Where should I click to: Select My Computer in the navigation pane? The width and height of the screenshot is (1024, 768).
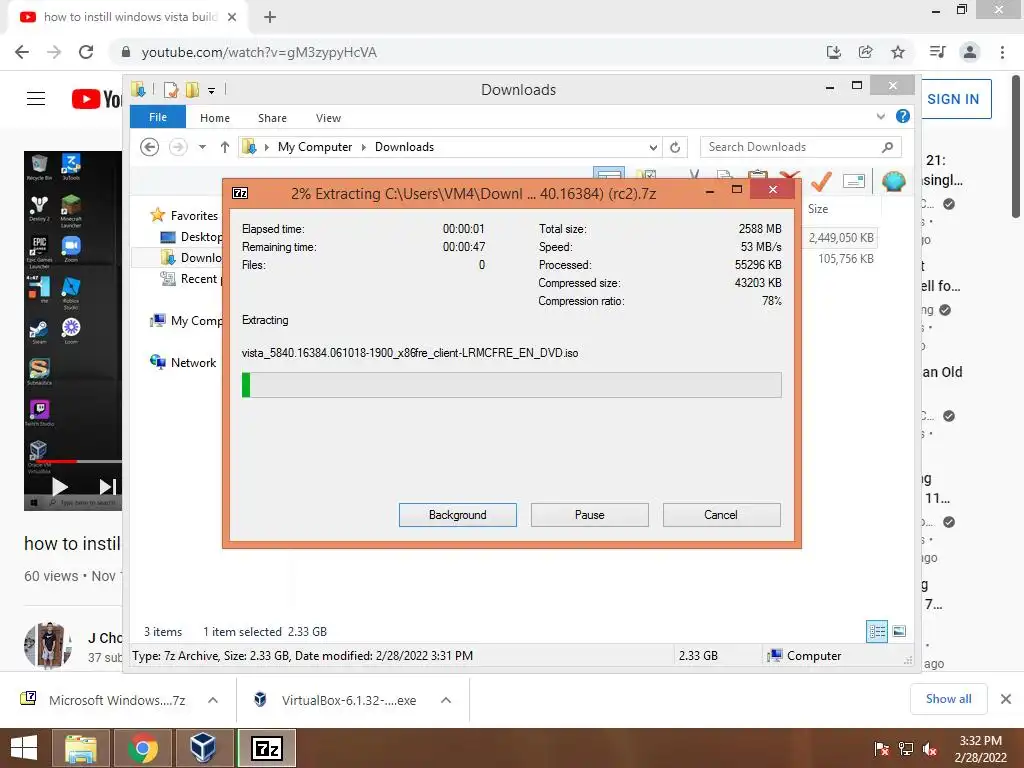pyautogui.click(x=196, y=321)
